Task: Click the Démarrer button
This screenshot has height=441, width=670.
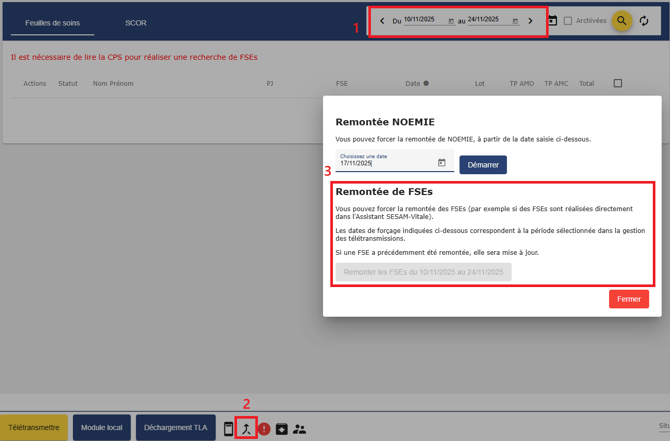Action: 483,165
